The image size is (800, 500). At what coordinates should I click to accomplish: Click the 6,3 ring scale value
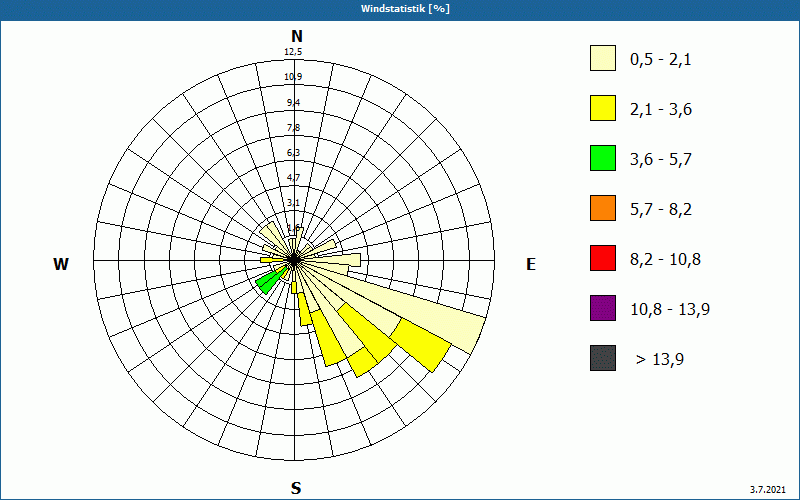293,153
